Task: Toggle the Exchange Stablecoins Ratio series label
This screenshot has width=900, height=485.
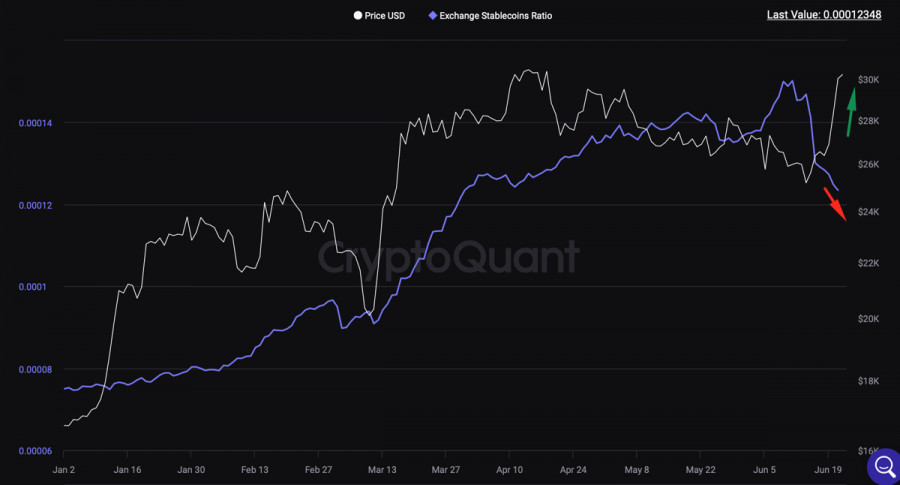Action: [496, 16]
